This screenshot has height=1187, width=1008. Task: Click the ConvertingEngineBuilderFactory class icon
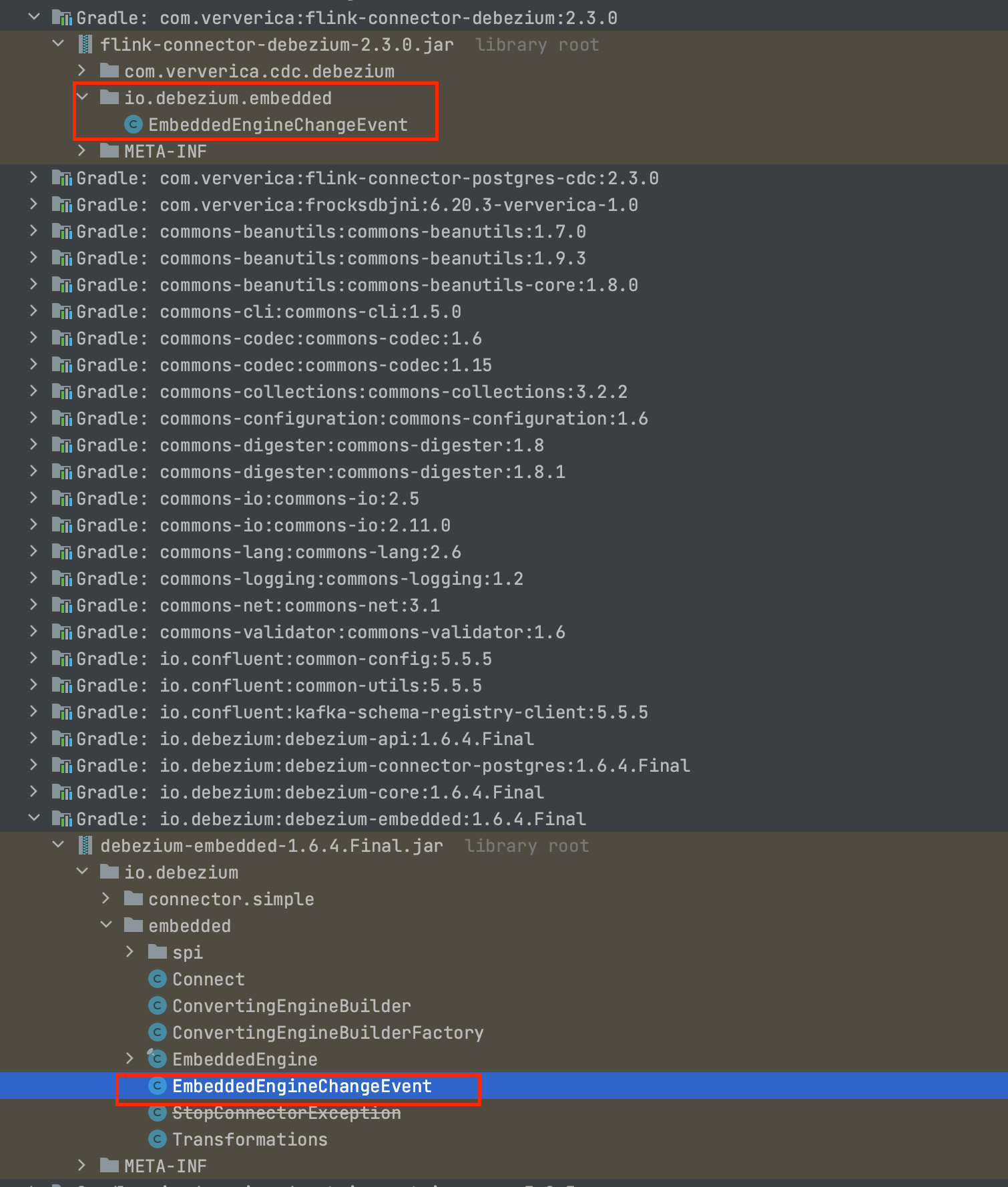coord(158,1033)
